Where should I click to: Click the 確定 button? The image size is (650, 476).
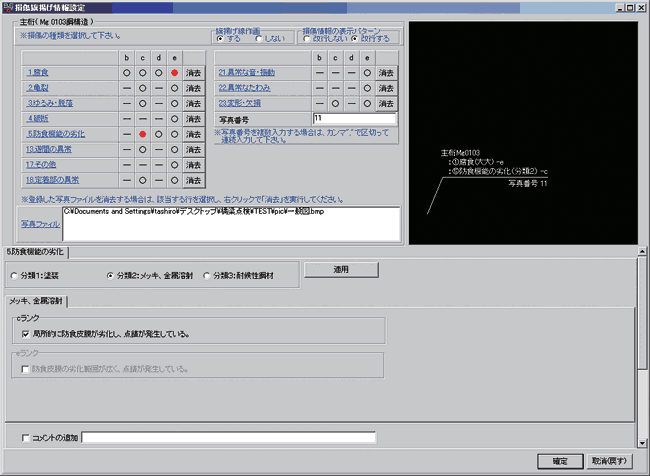coord(560,461)
